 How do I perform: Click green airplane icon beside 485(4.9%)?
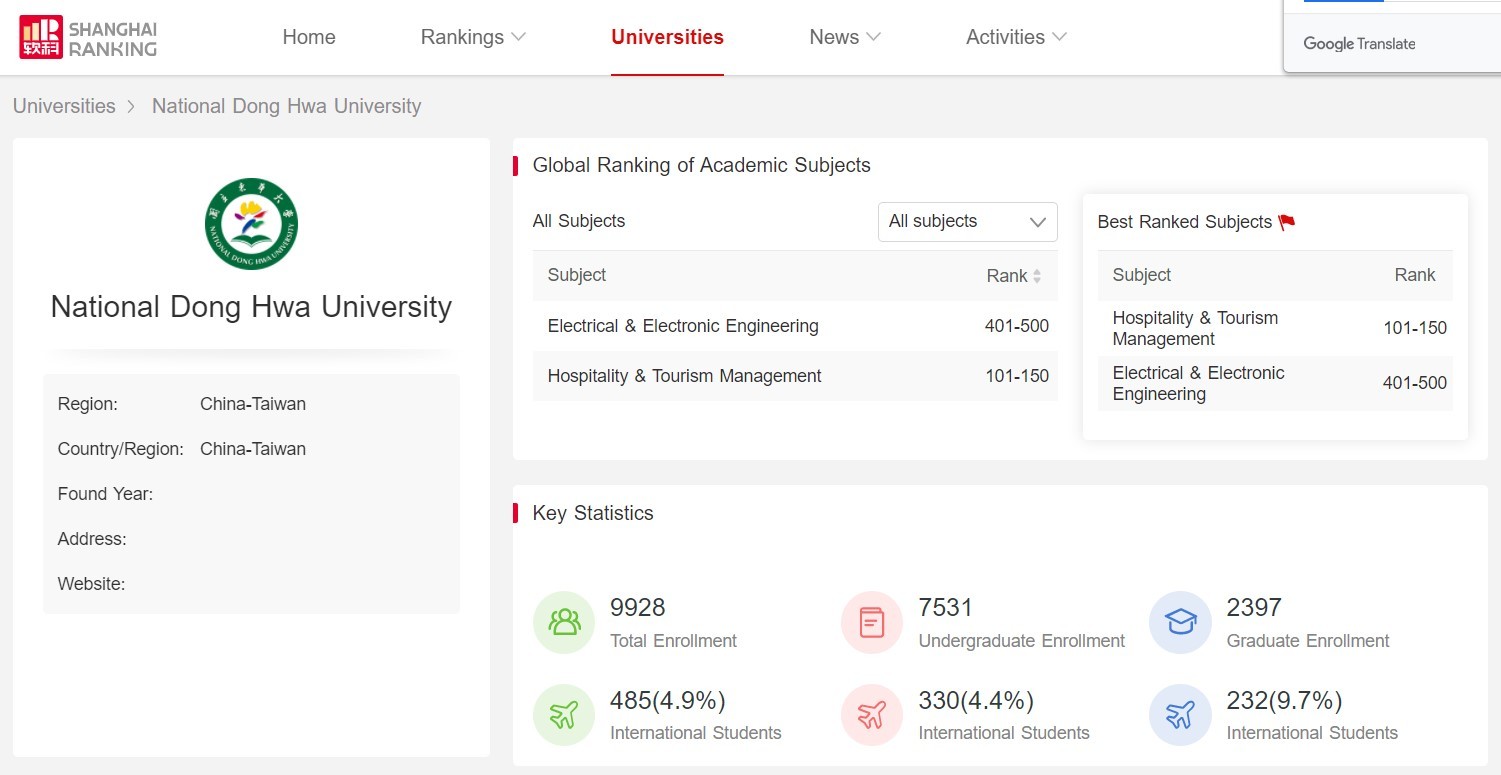(x=564, y=715)
